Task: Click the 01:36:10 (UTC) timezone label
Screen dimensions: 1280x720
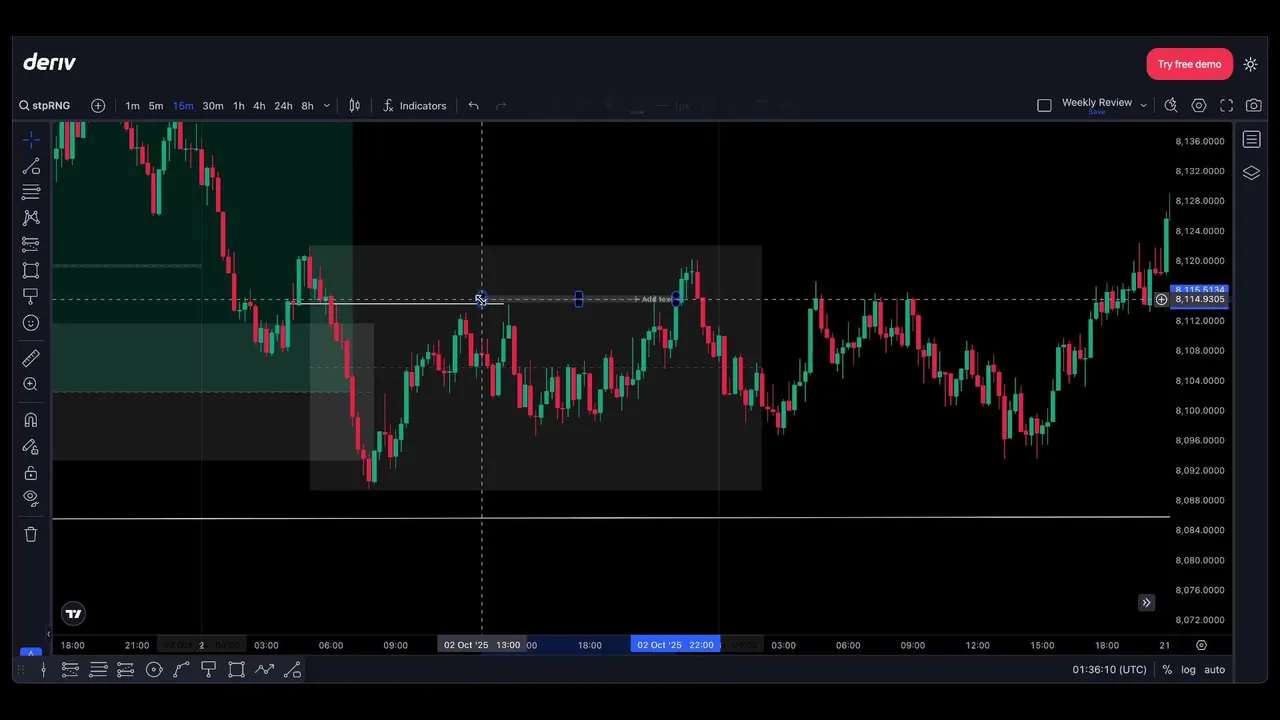Action: tap(1110, 670)
